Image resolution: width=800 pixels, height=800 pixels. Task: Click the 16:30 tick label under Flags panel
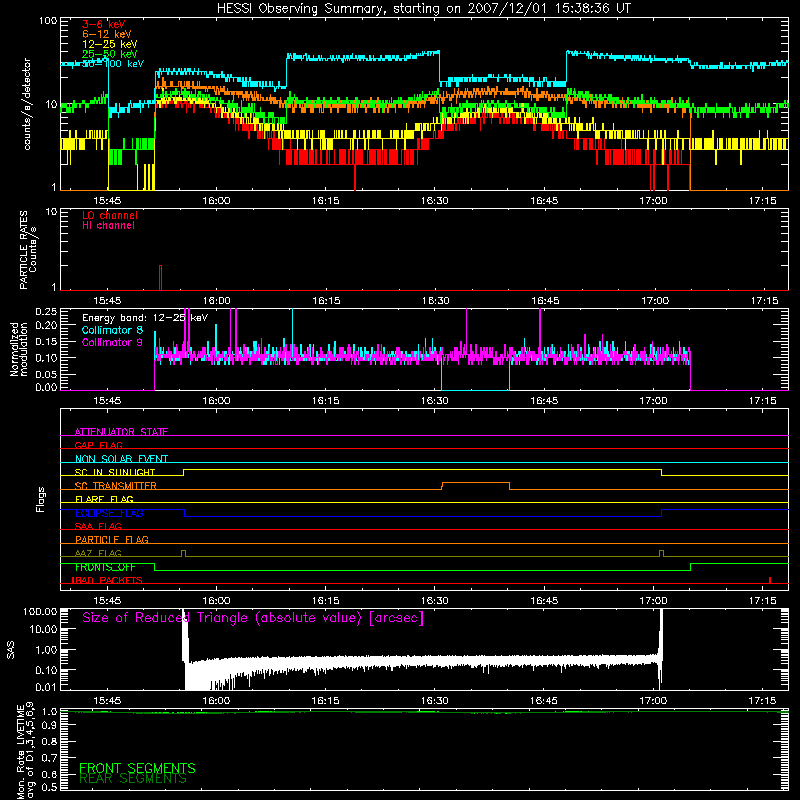coord(435,601)
